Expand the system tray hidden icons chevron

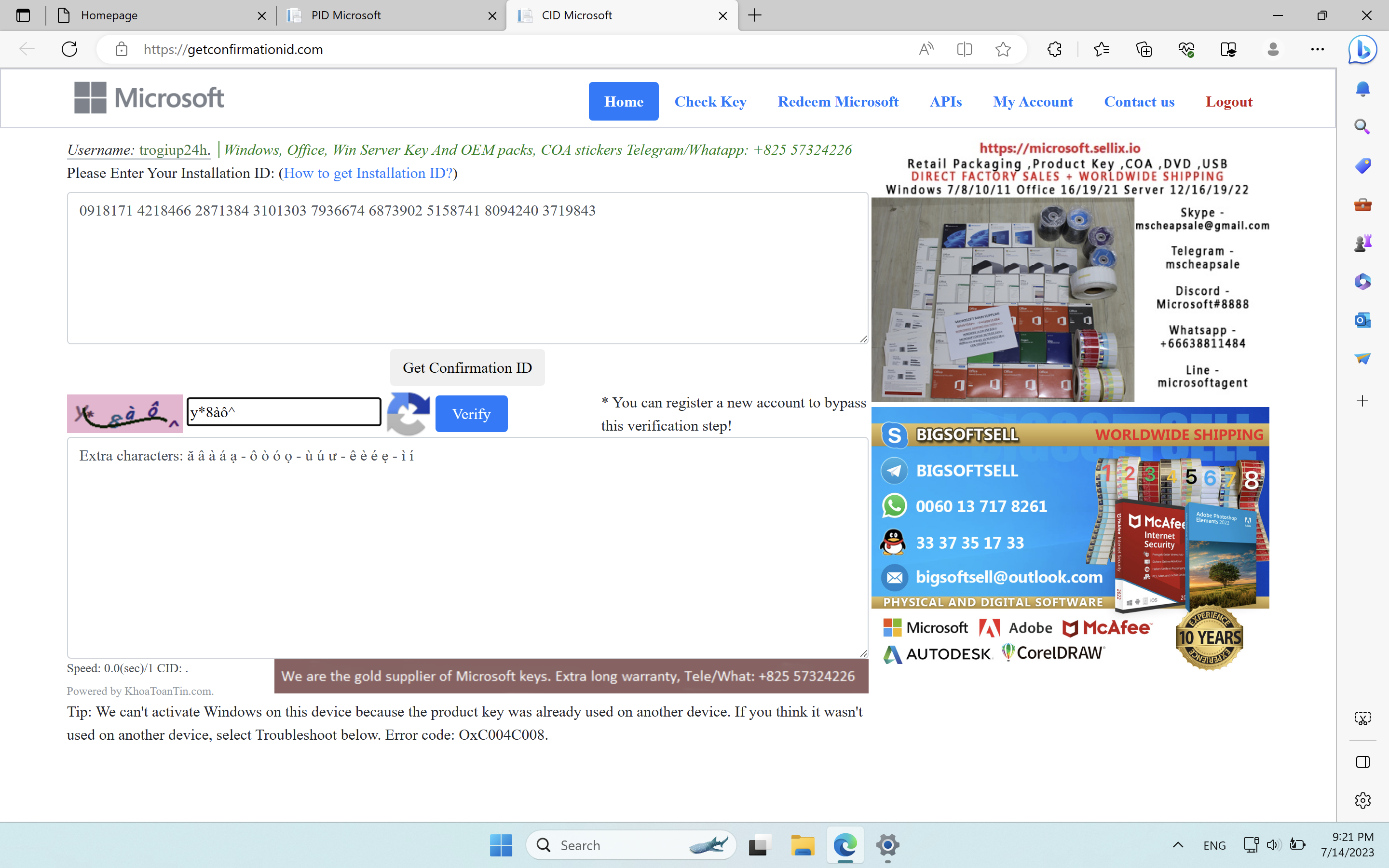(1178, 844)
